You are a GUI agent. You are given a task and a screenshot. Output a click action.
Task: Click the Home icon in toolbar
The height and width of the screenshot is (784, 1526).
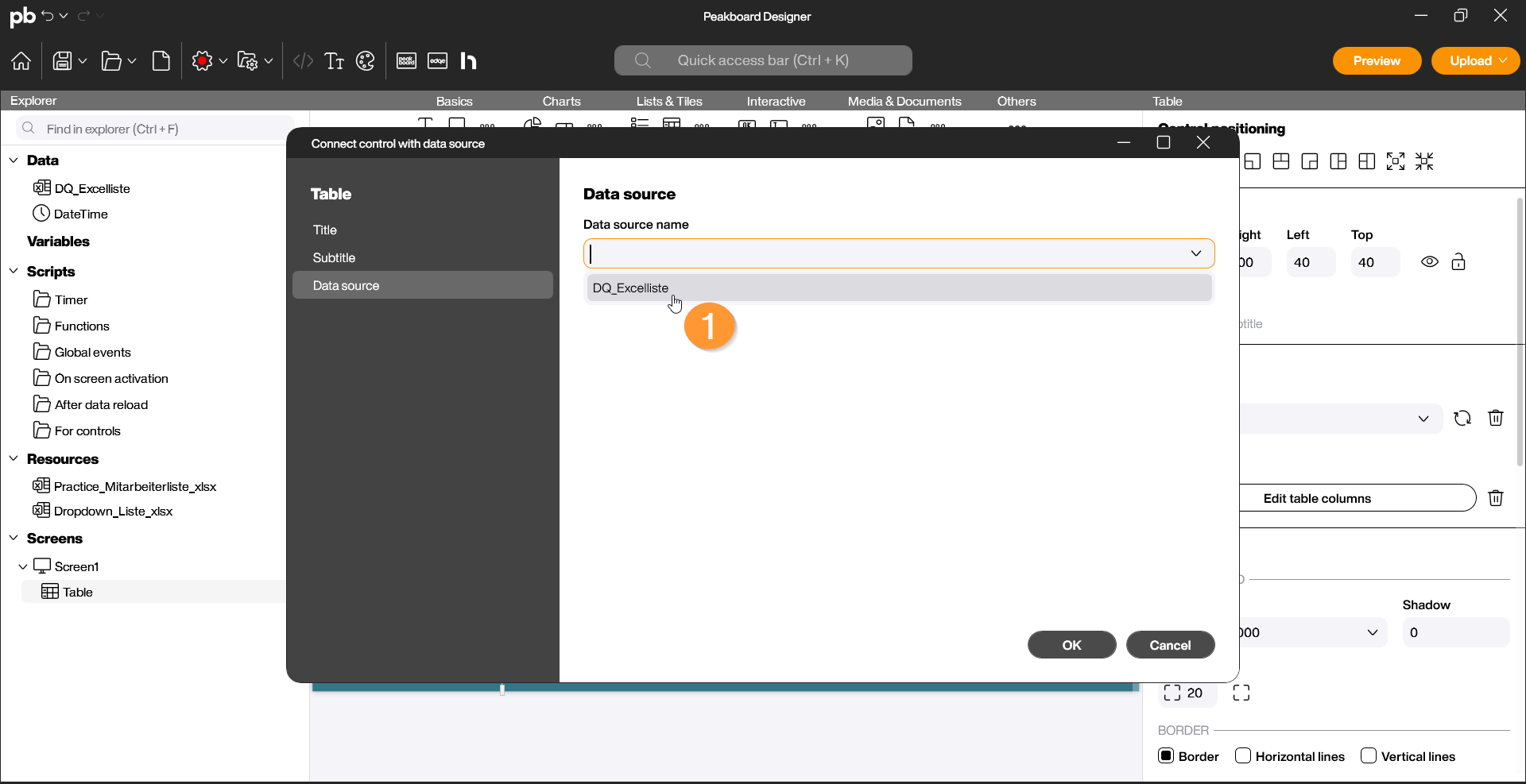point(21,61)
